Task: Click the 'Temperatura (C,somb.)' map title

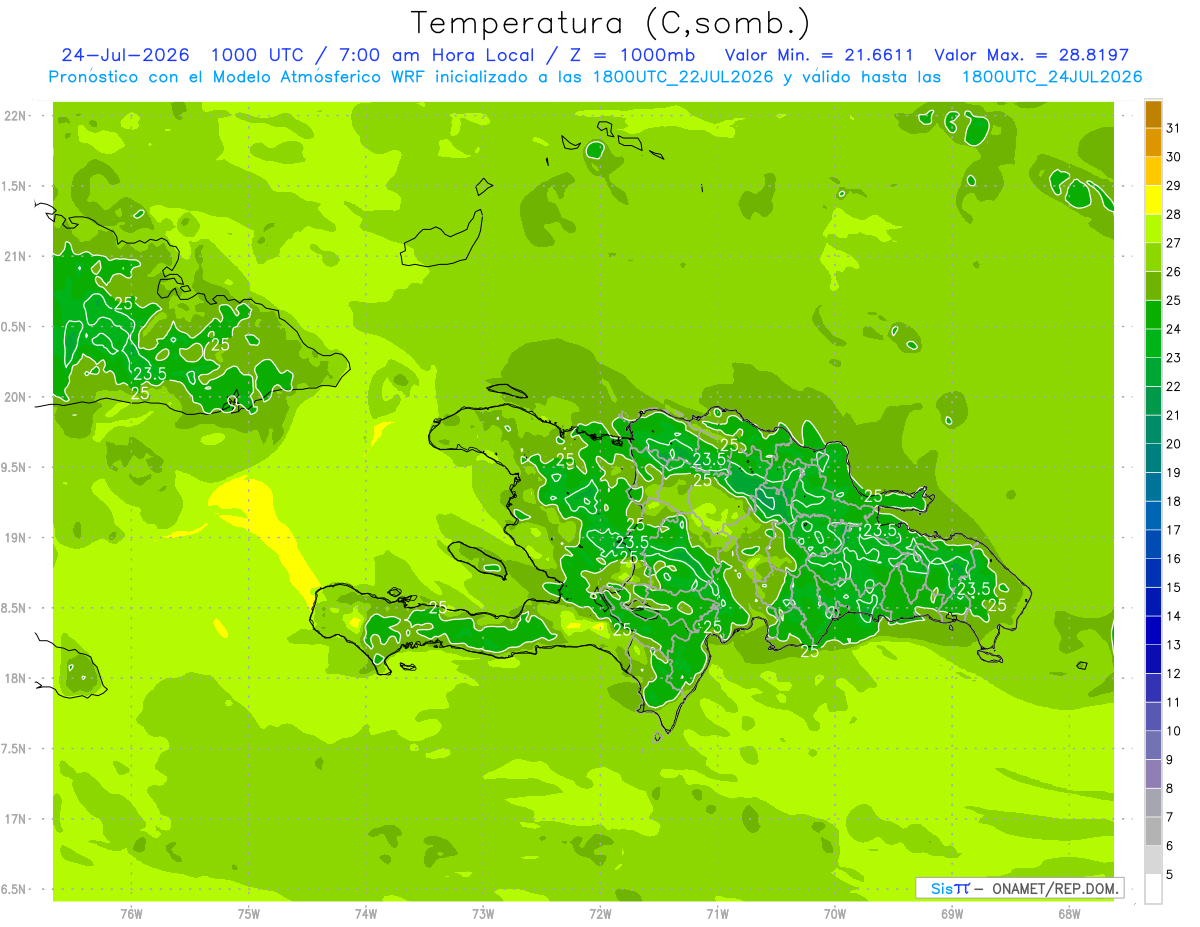Action: [x=611, y=23]
